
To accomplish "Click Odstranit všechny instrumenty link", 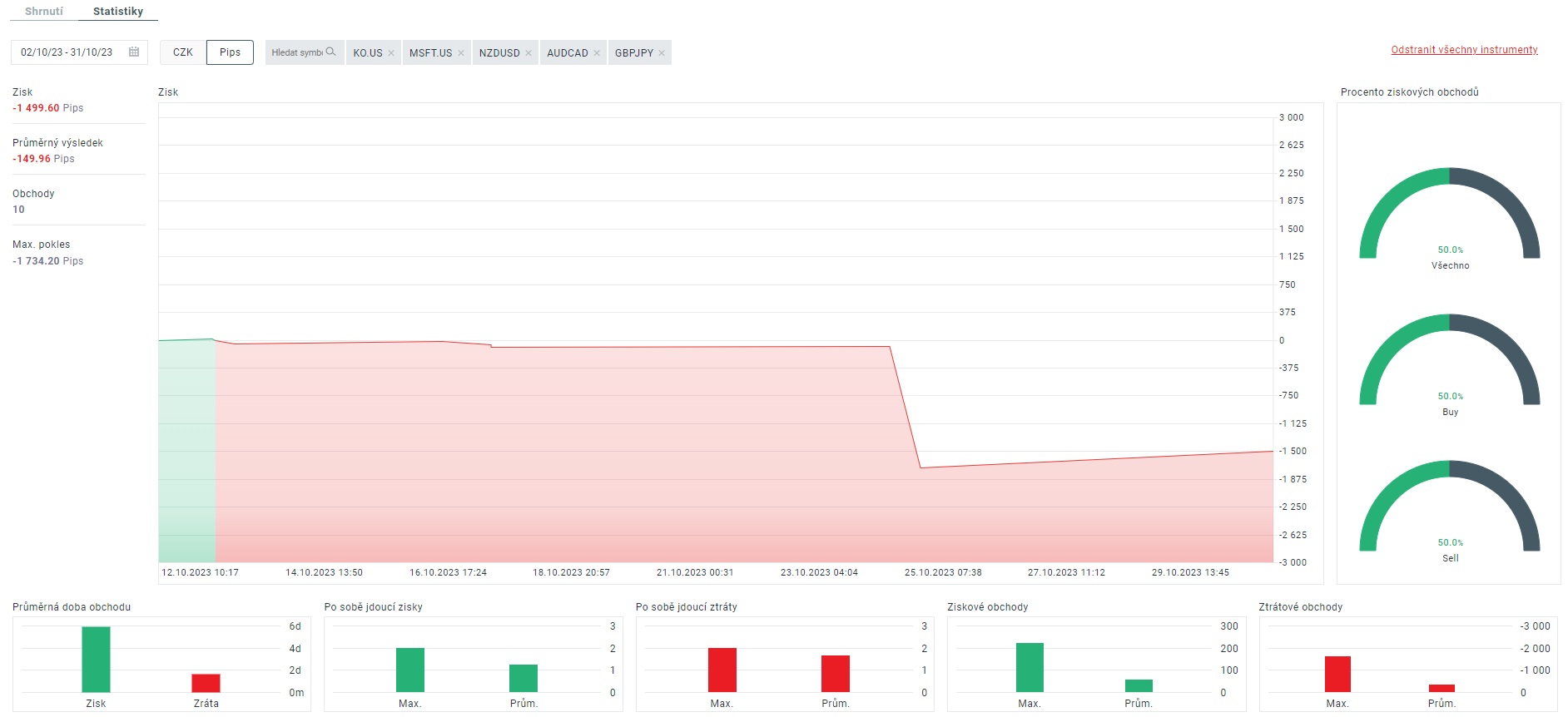I will pos(1464,50).
